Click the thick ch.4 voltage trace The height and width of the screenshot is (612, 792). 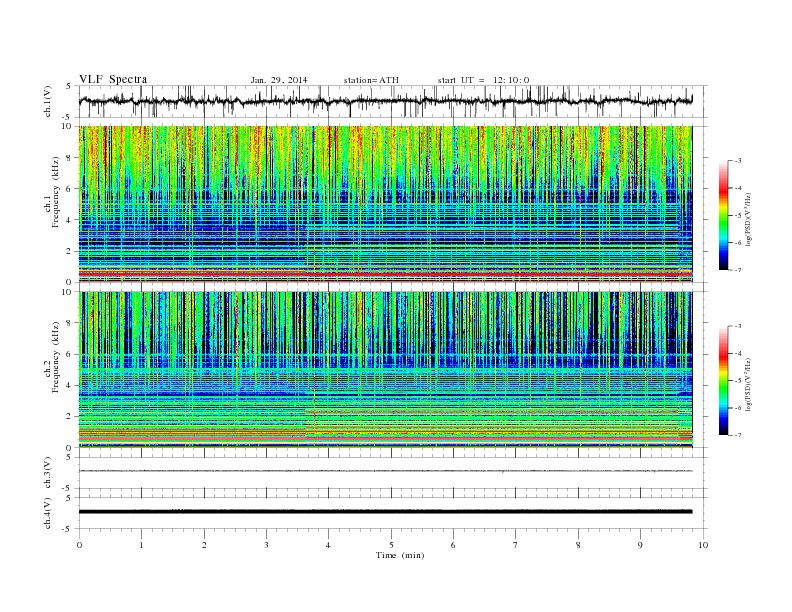click(x=385, y=512)
